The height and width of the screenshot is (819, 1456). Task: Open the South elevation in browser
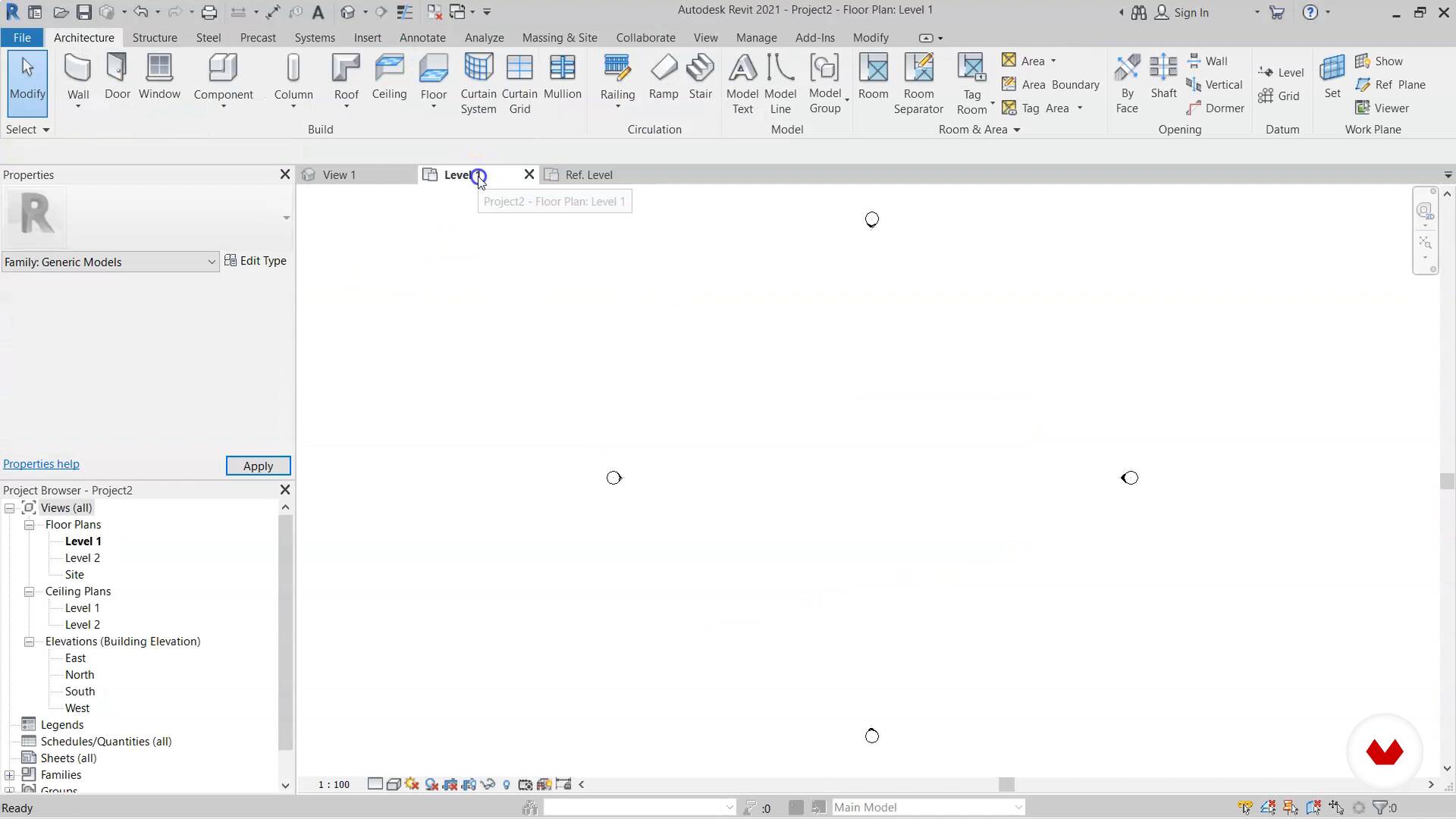click(80, 692)
